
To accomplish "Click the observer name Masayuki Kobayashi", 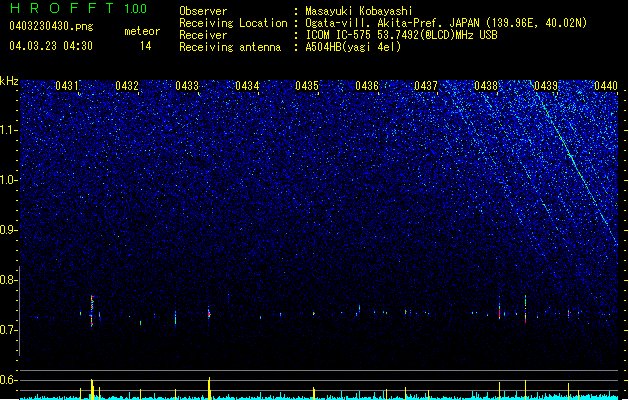I will click(359, 11).
